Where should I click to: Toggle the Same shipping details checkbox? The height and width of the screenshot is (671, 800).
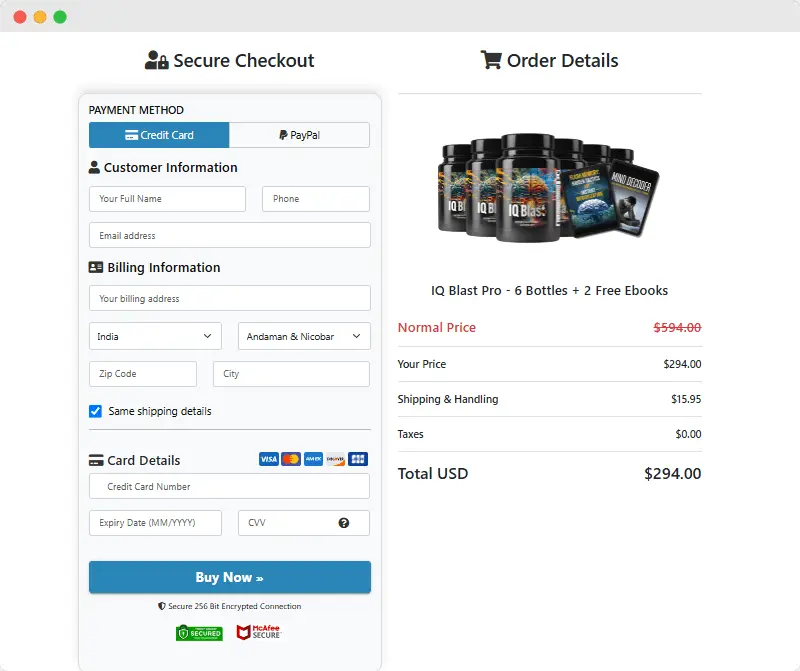95,411
